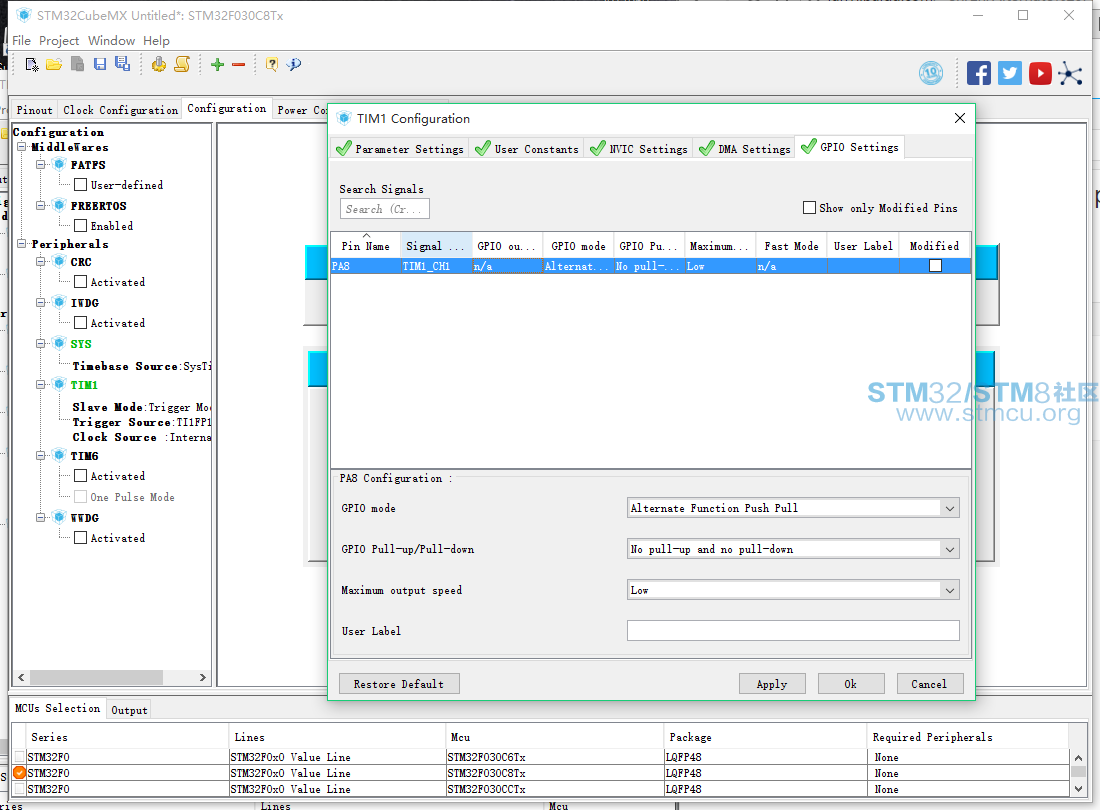Click the Restore Default button
The image size is (1100, 810).
click(x=399, y=684)
